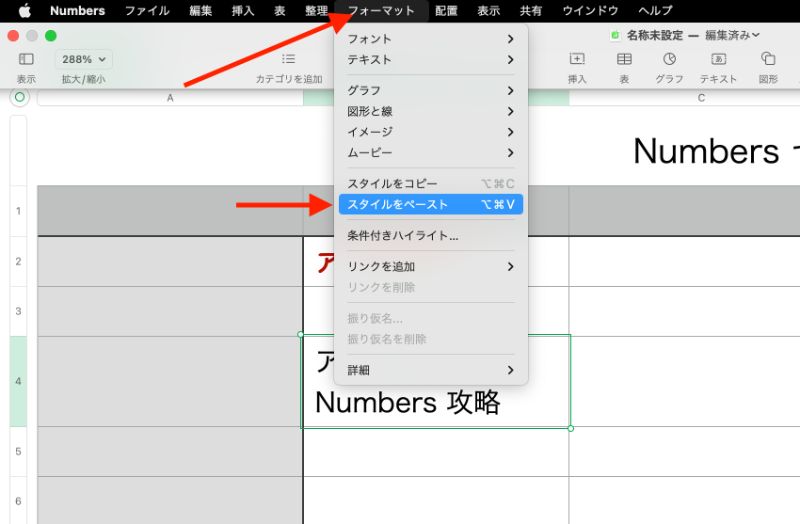Click the テキスト toolbar icon
800x524 pixels.
(718, 59)
